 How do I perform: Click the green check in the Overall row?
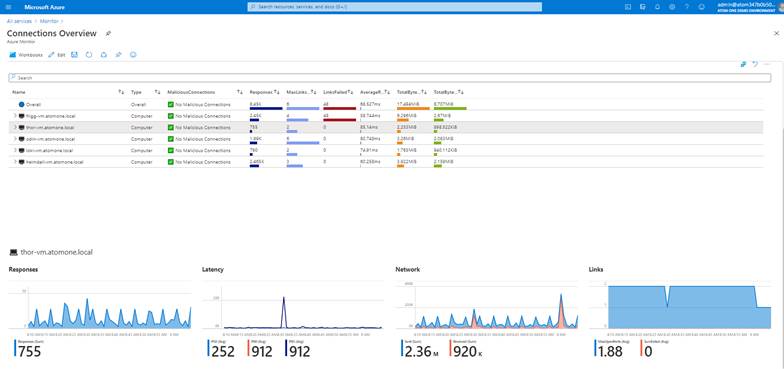pos(170,104)
